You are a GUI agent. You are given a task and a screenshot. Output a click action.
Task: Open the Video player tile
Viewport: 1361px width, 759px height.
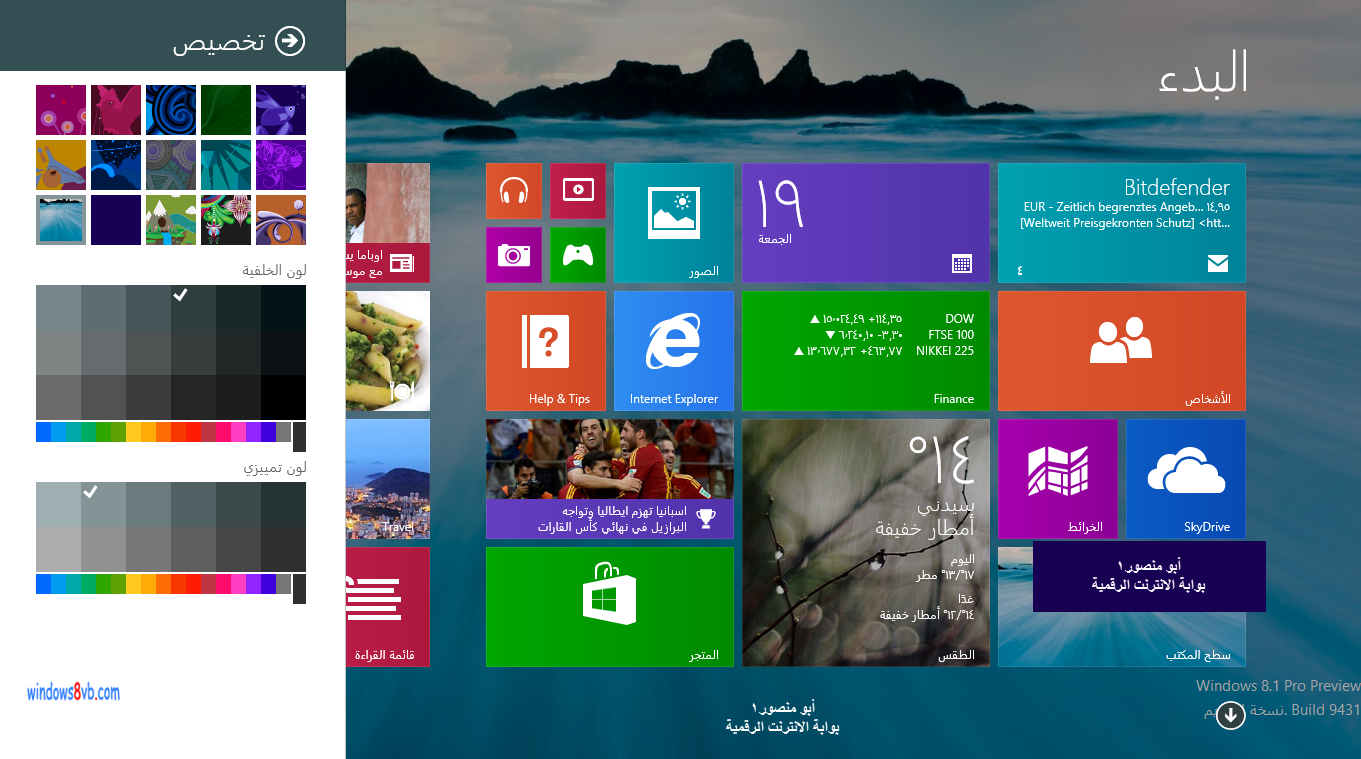tap(577, 191)
